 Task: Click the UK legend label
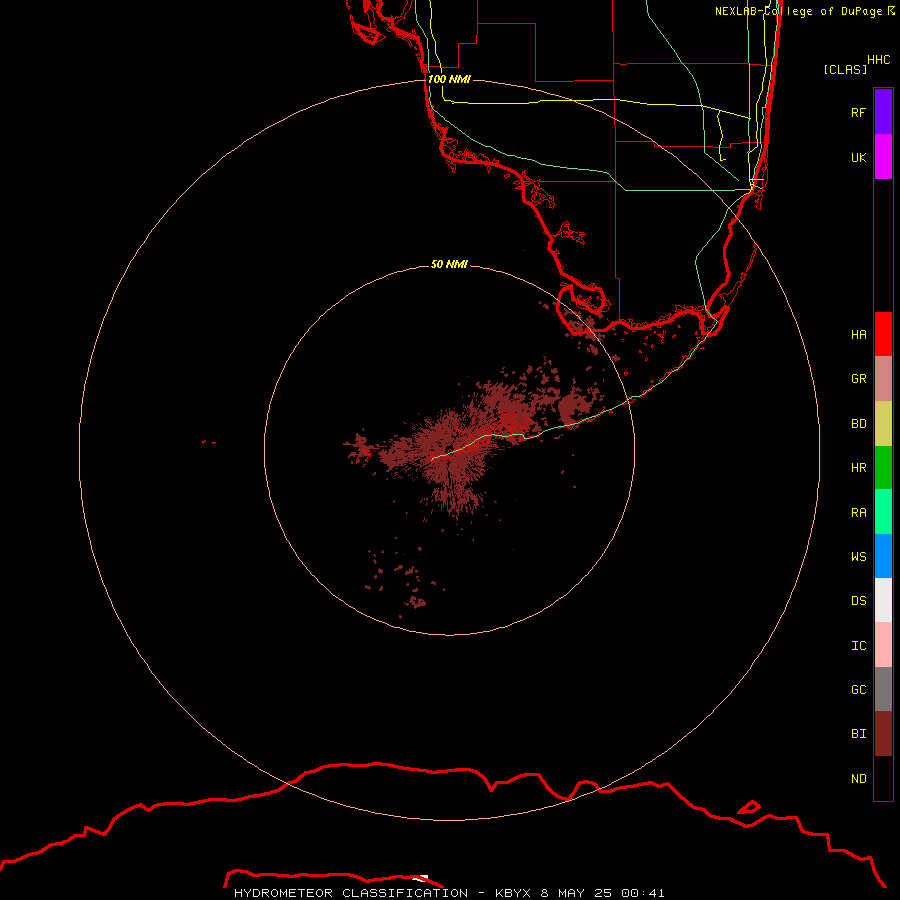(x=859, y=157)
